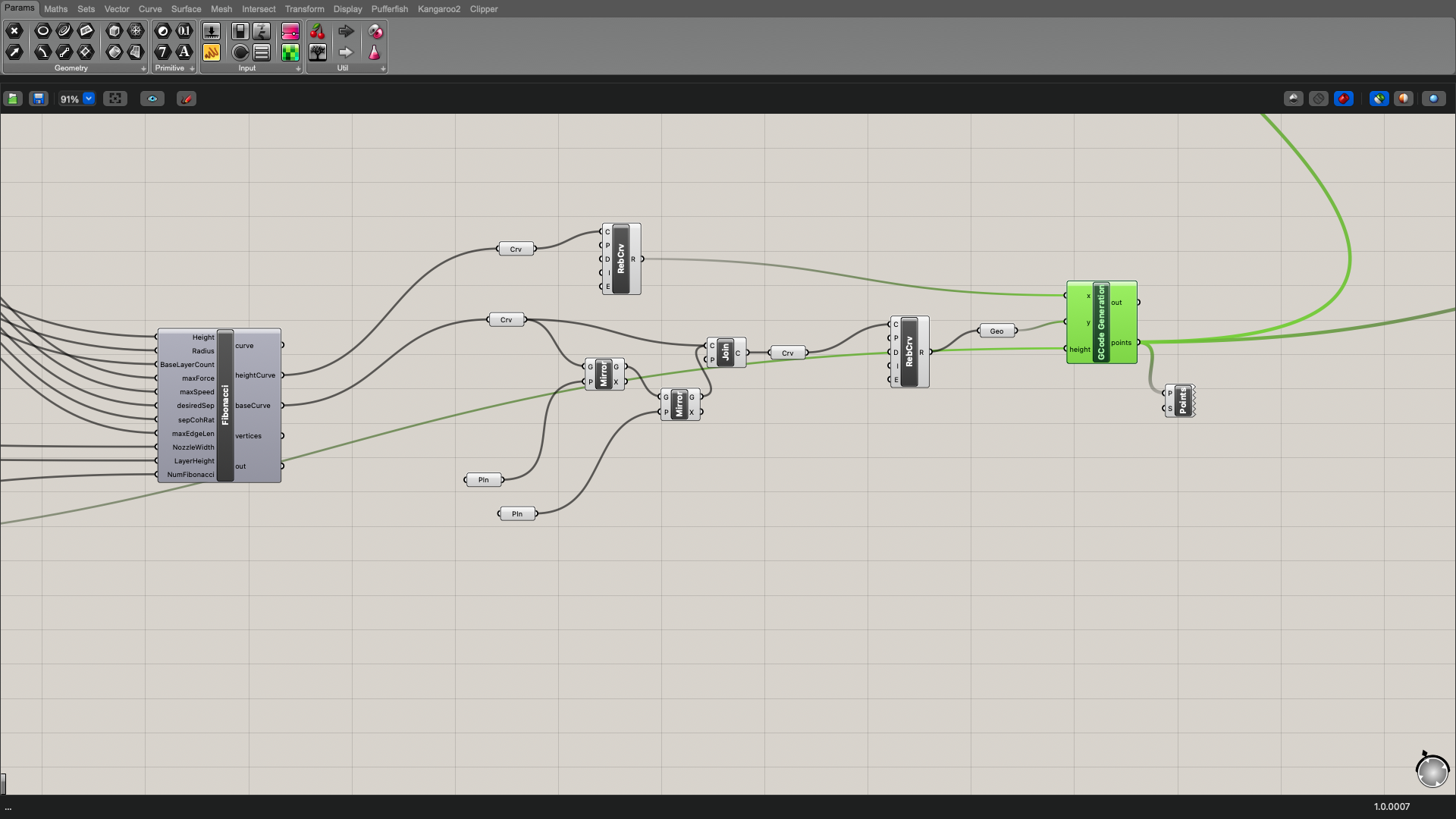
Task: Open the 91% zoom dropdown
Action: pos(89,99)
